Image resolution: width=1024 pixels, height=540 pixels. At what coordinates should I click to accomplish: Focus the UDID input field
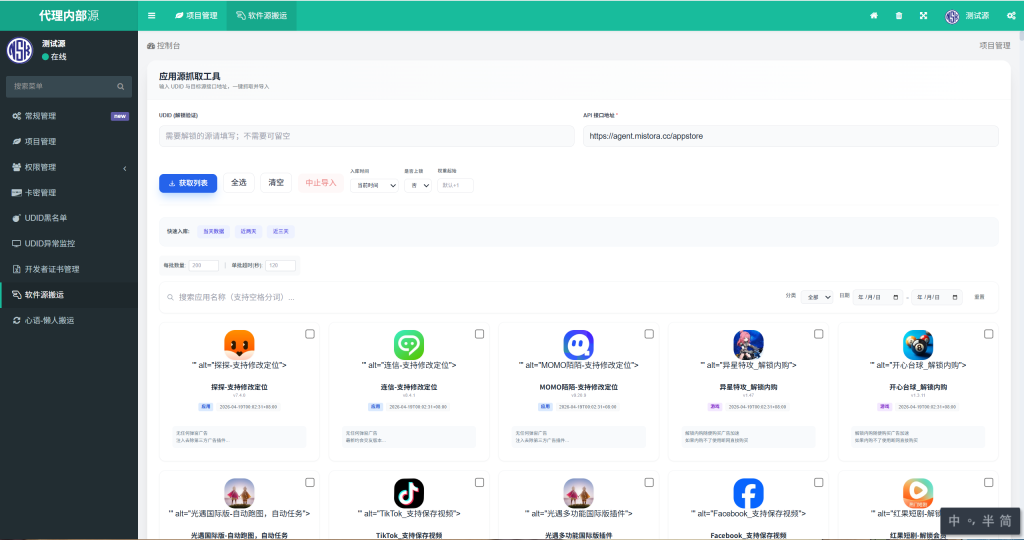(367, 136)
